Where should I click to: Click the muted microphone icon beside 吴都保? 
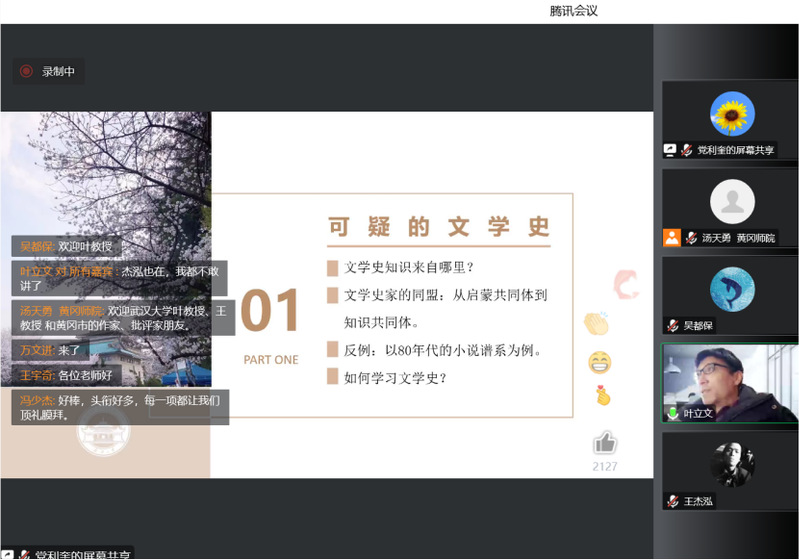(x=674, y=325)
